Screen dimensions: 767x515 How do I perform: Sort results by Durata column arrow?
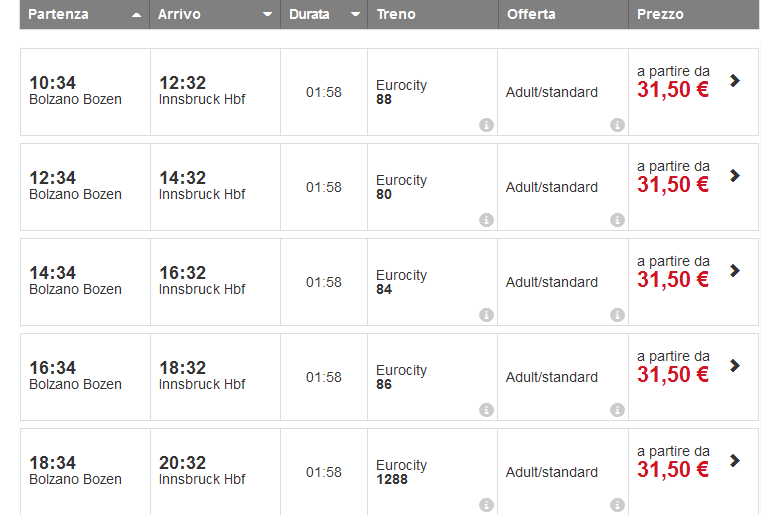pyautogui.click(x=355, y=15)
